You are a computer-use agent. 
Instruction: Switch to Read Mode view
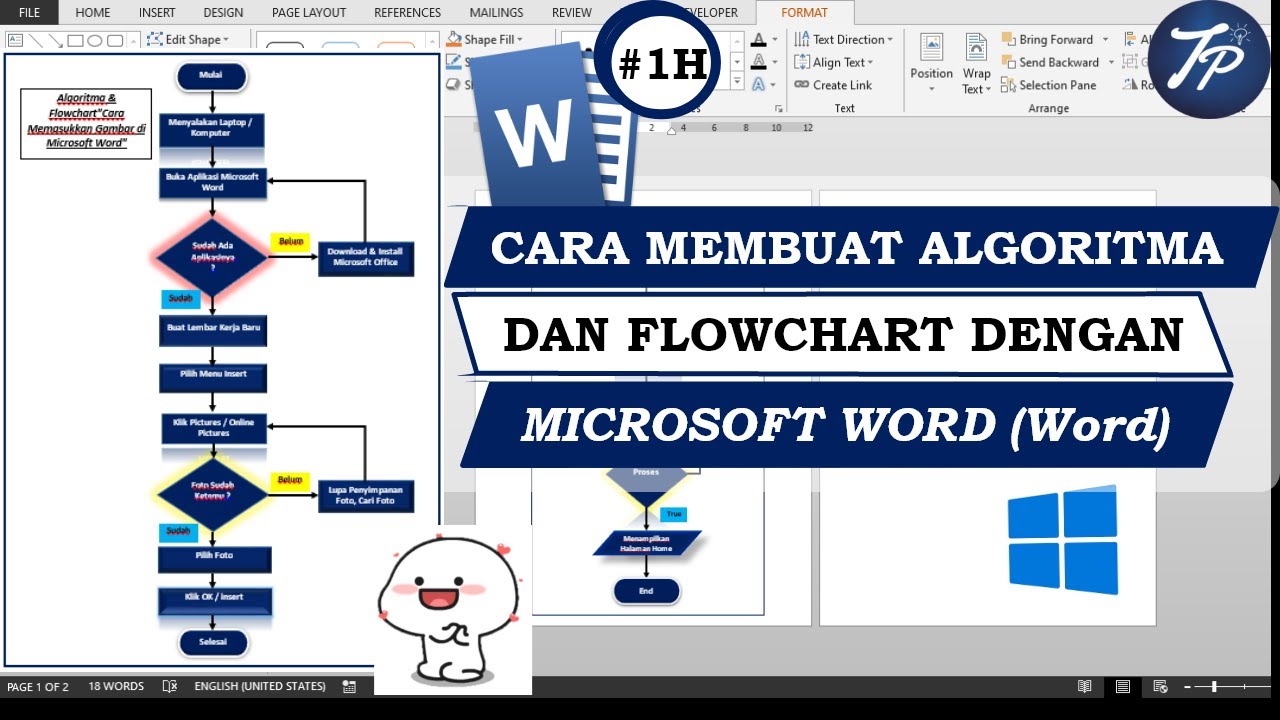coord(1085,686)
